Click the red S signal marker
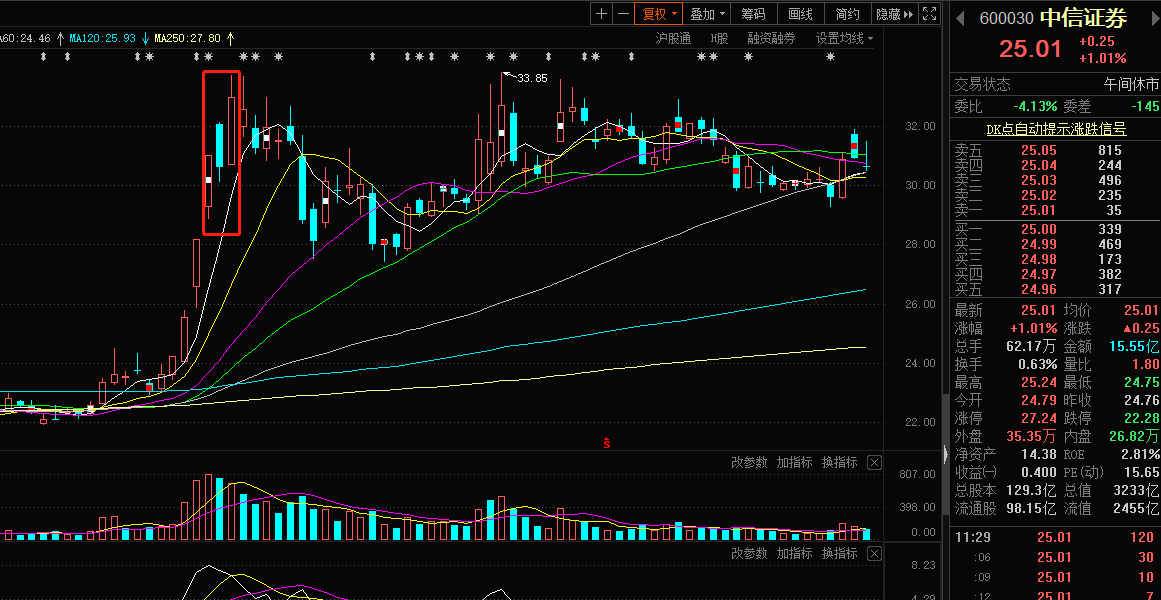Viewport: 1161px width, 600px height. coord(606,442)
